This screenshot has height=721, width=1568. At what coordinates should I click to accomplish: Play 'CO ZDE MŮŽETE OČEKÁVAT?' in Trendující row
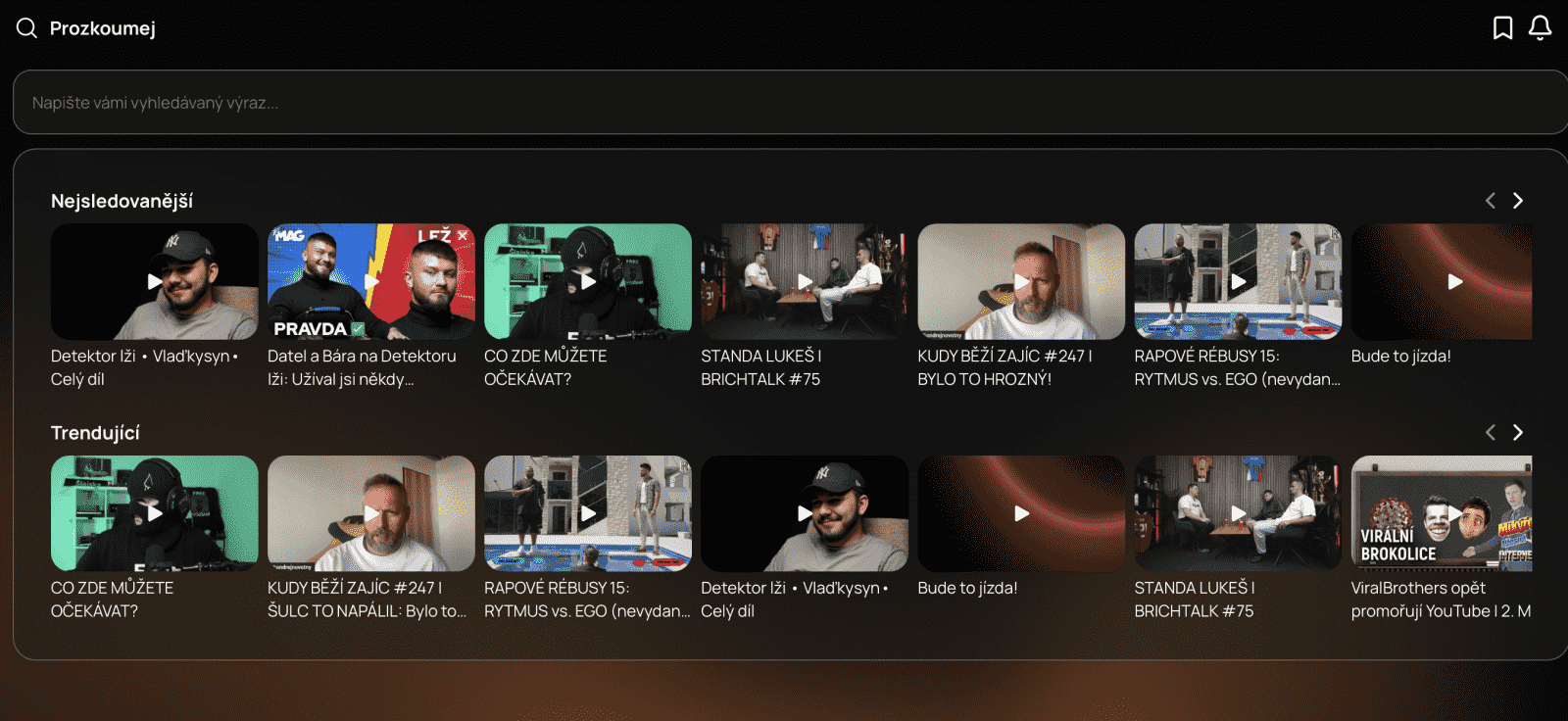pos(155,513)
